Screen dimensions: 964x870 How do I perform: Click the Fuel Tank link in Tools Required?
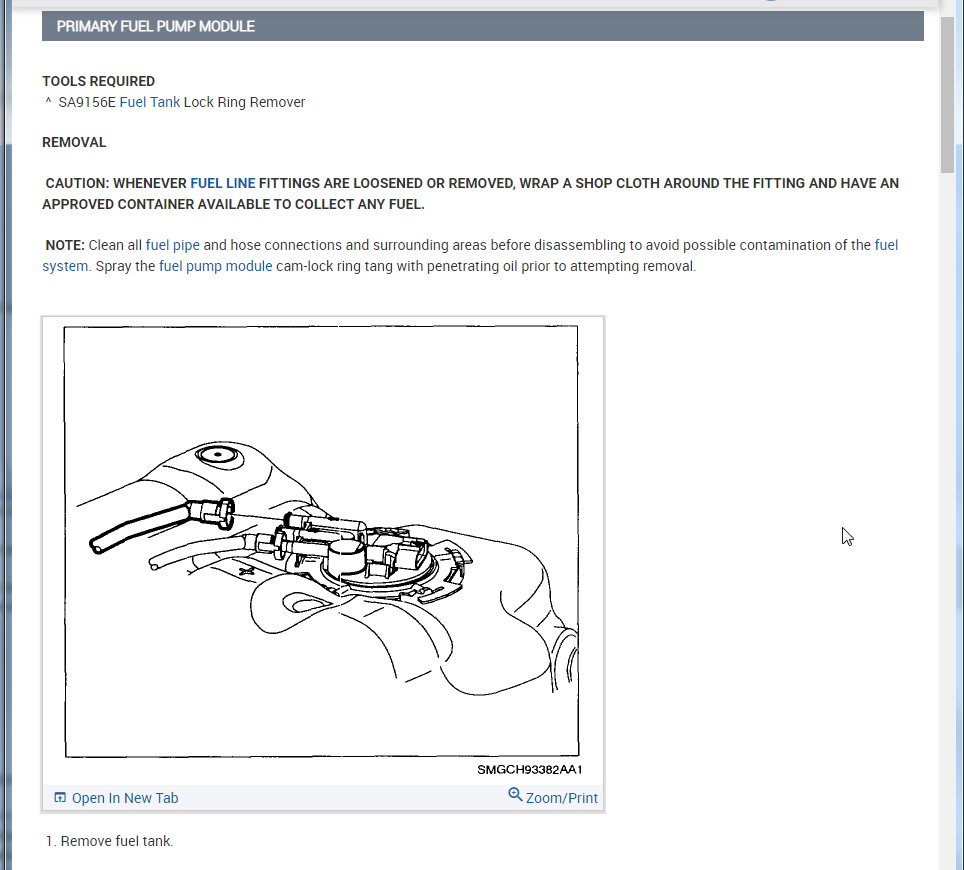(149, 102)
